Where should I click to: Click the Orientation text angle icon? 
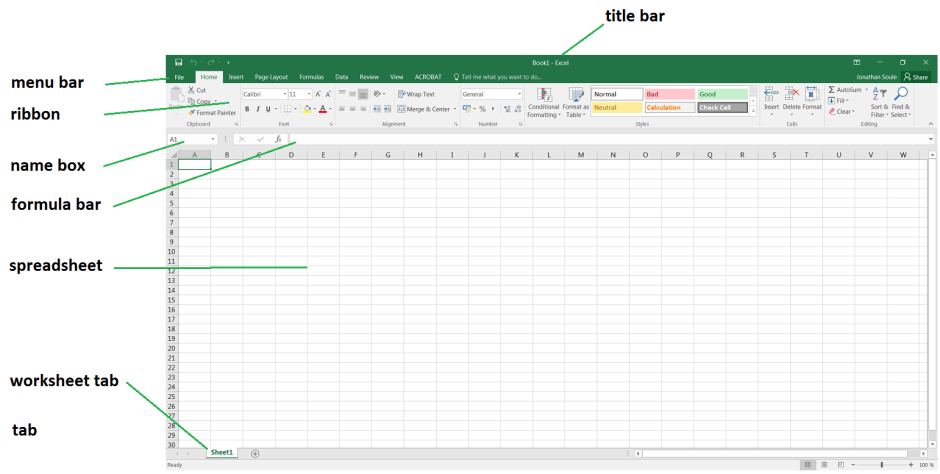pos(377,94)
